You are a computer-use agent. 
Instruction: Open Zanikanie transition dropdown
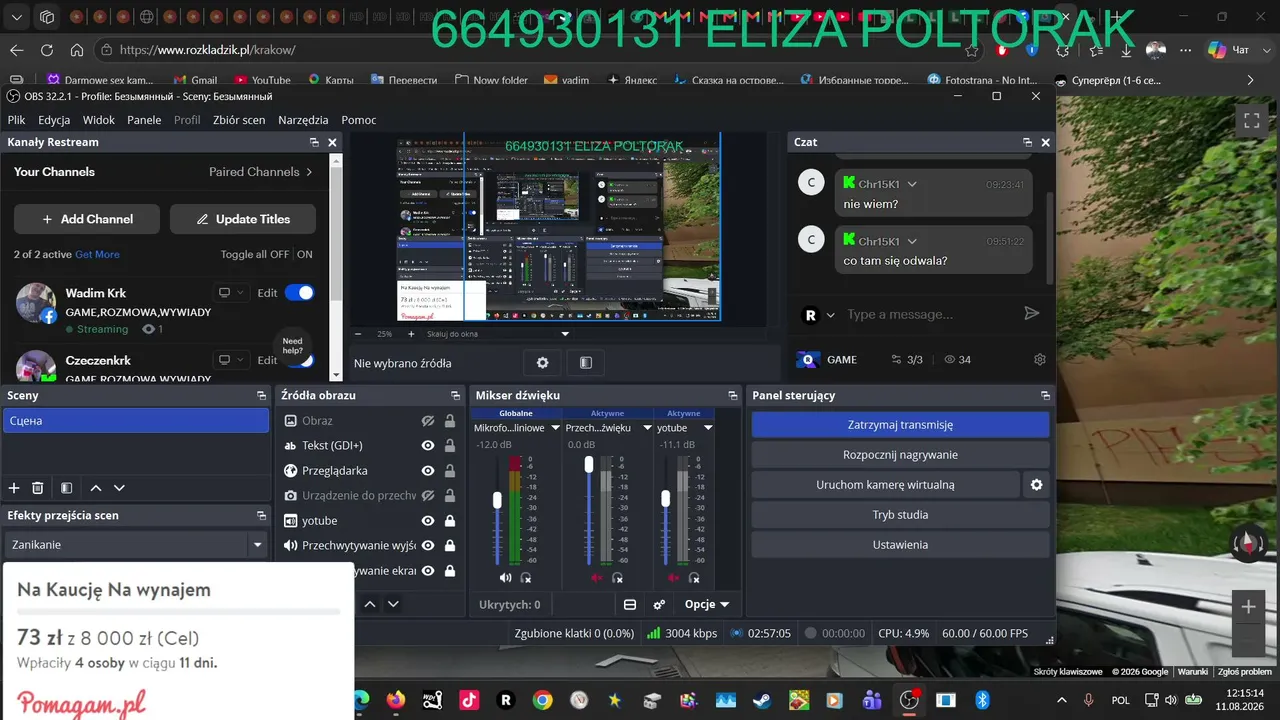tap(258, 545)
